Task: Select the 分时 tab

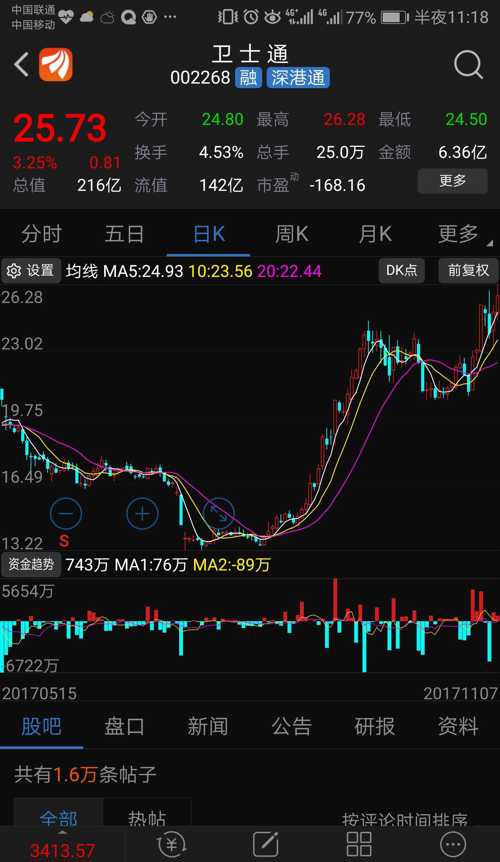Action: (x=42, y=234)
